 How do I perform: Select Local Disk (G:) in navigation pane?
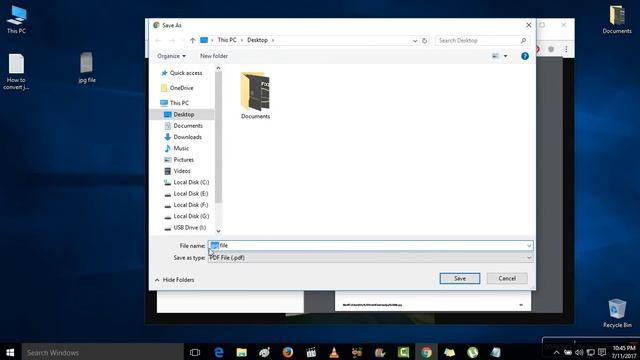(187, 216)
